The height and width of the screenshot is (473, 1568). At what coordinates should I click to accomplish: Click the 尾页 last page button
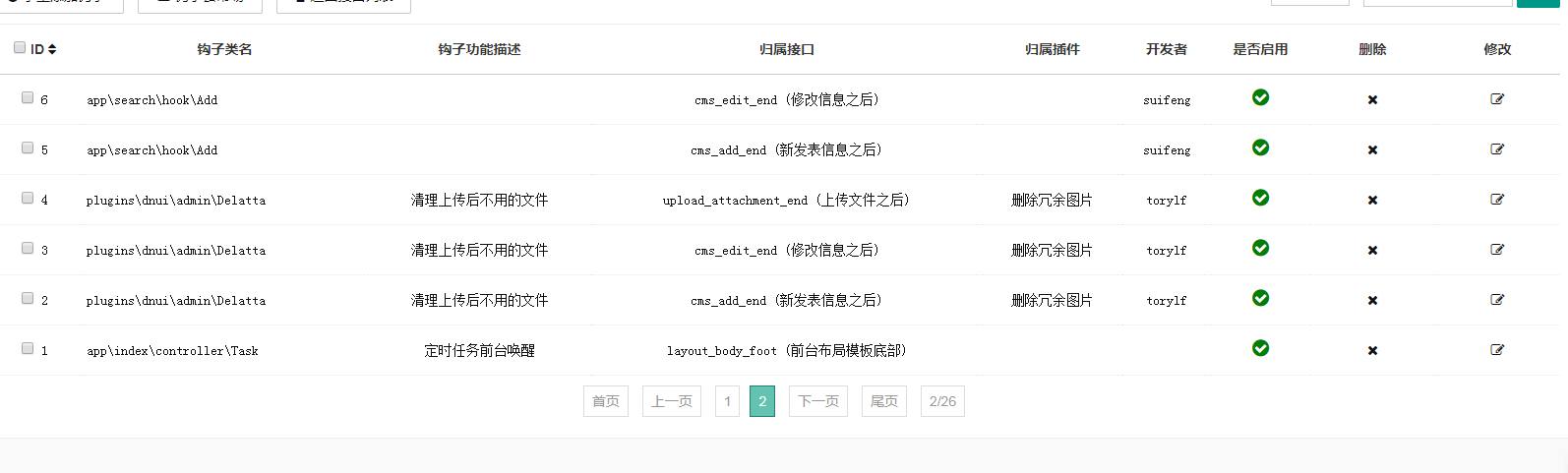883,401
